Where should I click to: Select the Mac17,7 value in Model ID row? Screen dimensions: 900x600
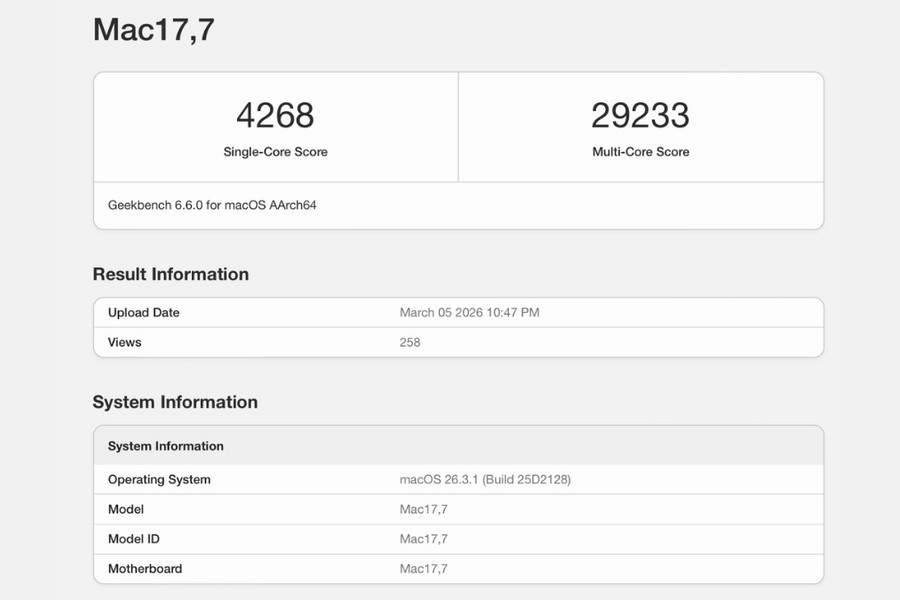424,540
